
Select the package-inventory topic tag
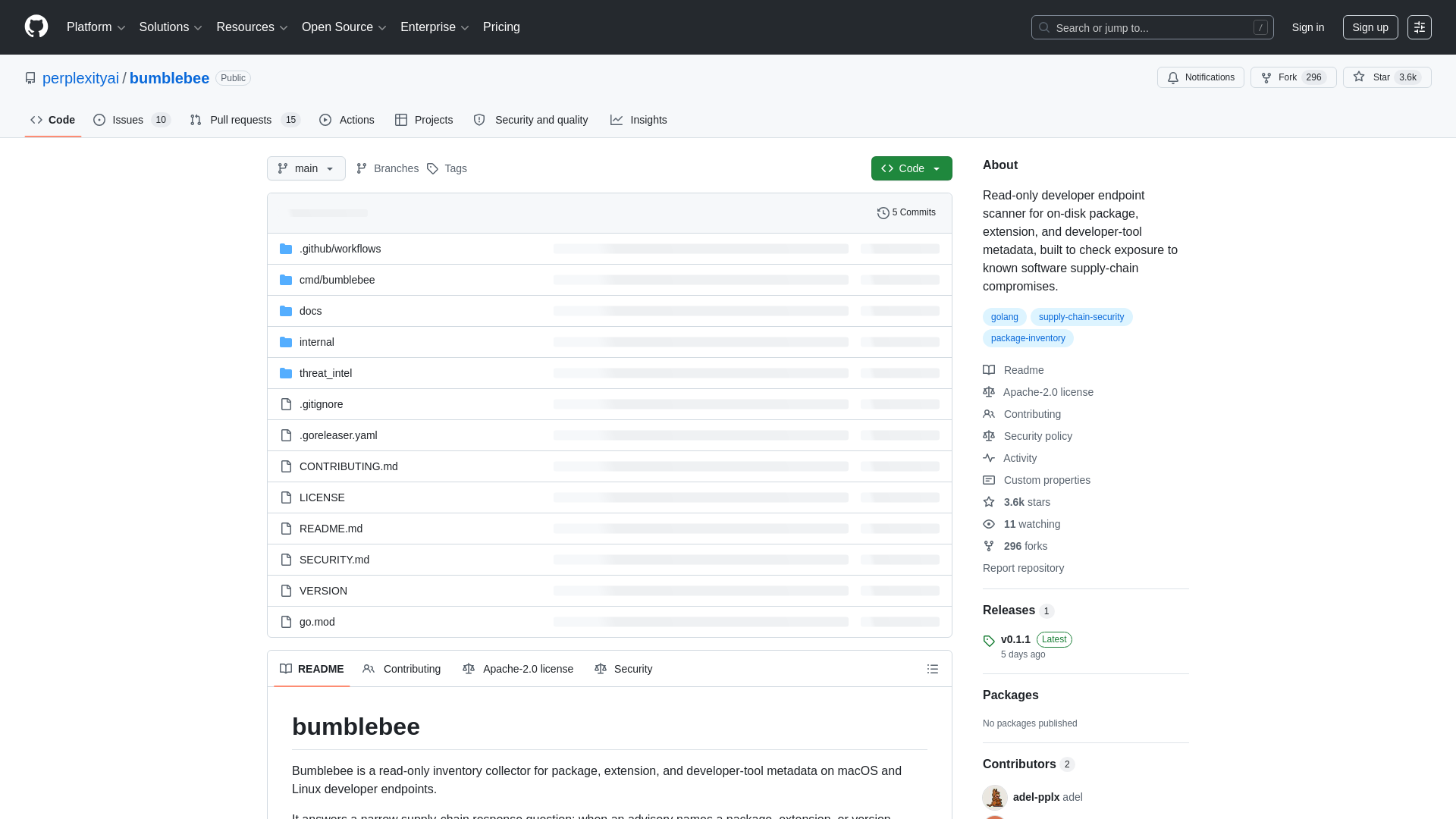[1028, 338]
